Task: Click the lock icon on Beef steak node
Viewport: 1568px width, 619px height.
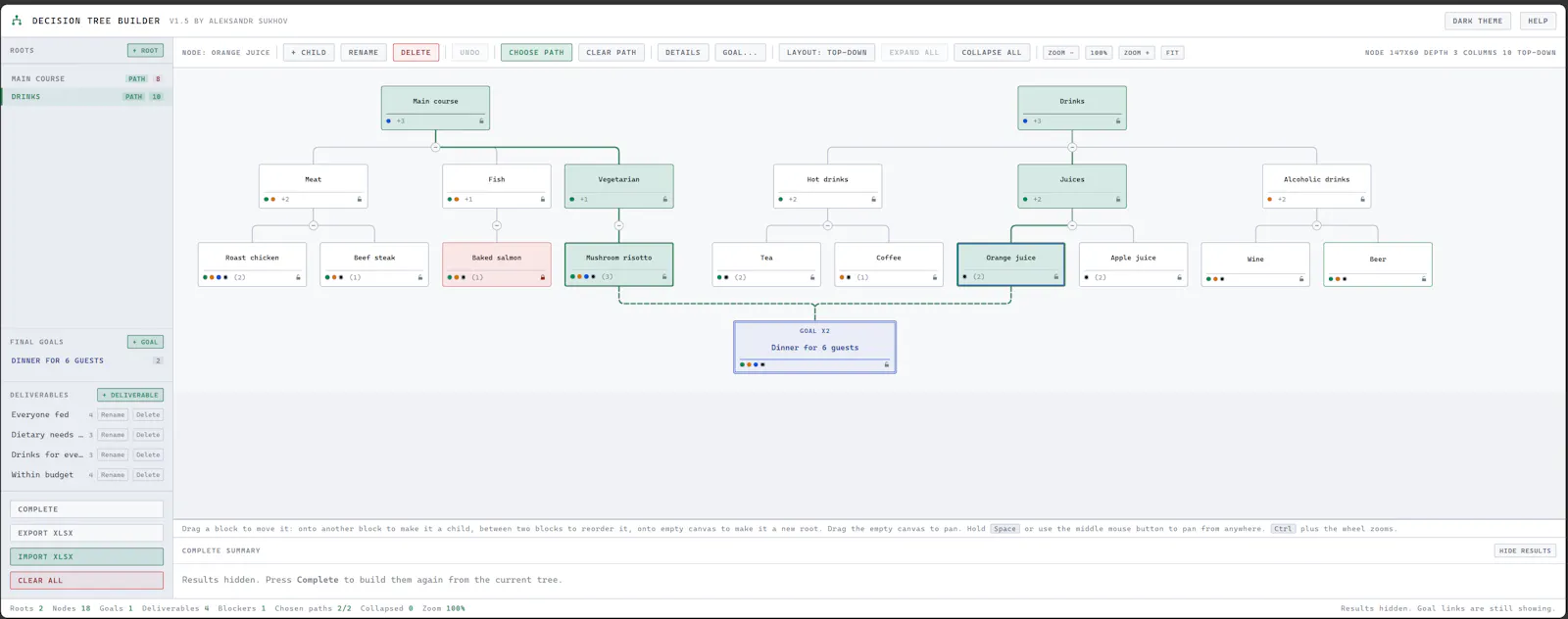Action: click(420, 278)
